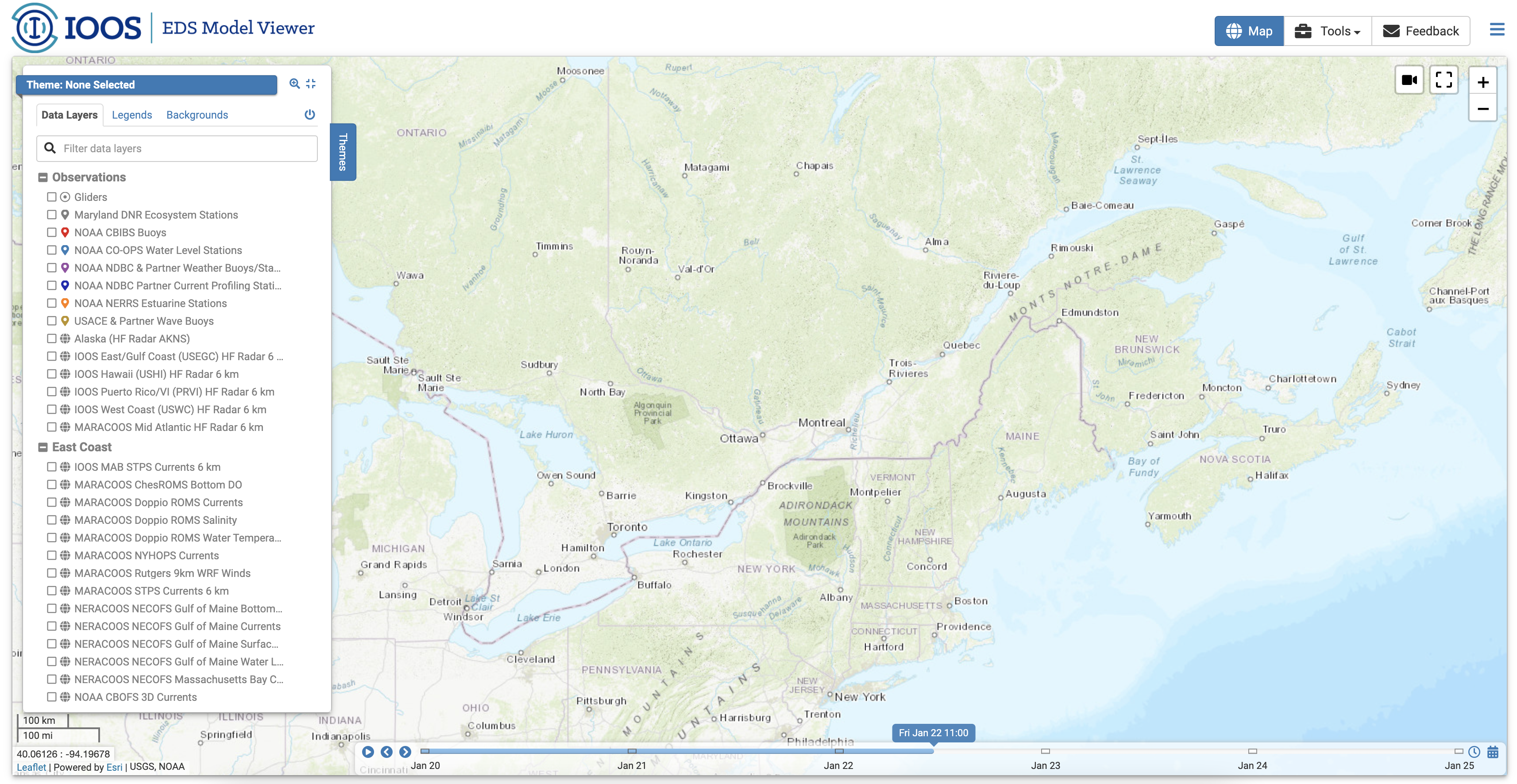1517x784 pixels.
Task: Click the magnifier zoom icon in theme panel
Action: pyautogui.click(x=294, y=84)
